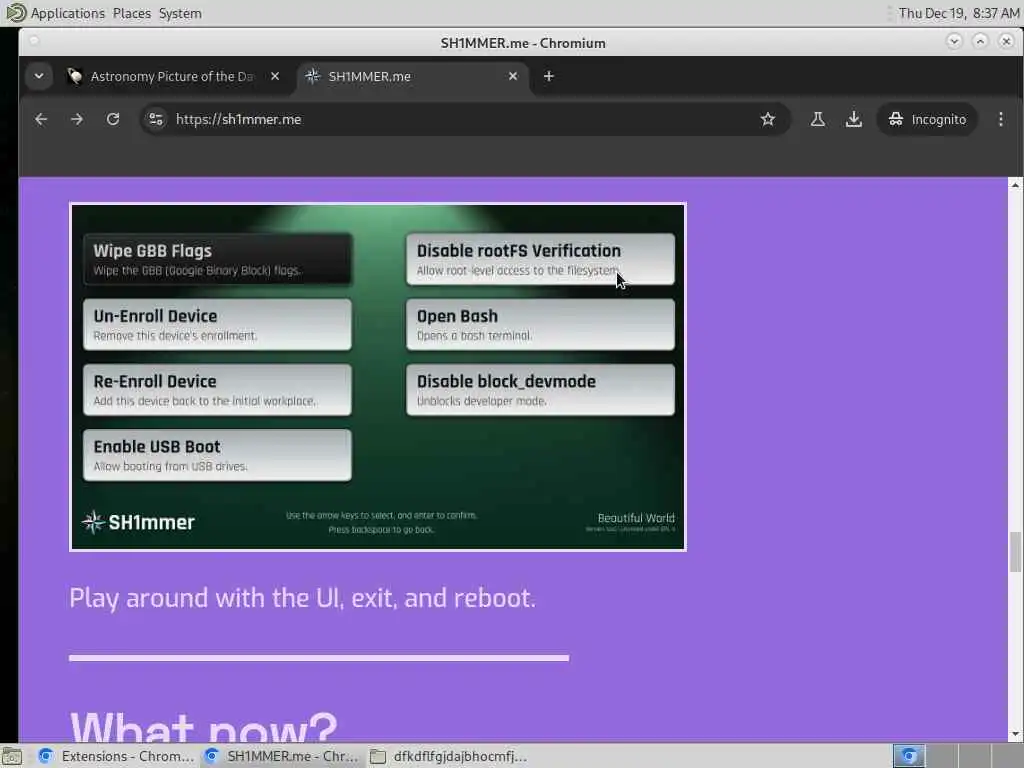Open the tab search dropdown chevron
The height and width of the screenshot is (768, 1024).
pos(39,76)
